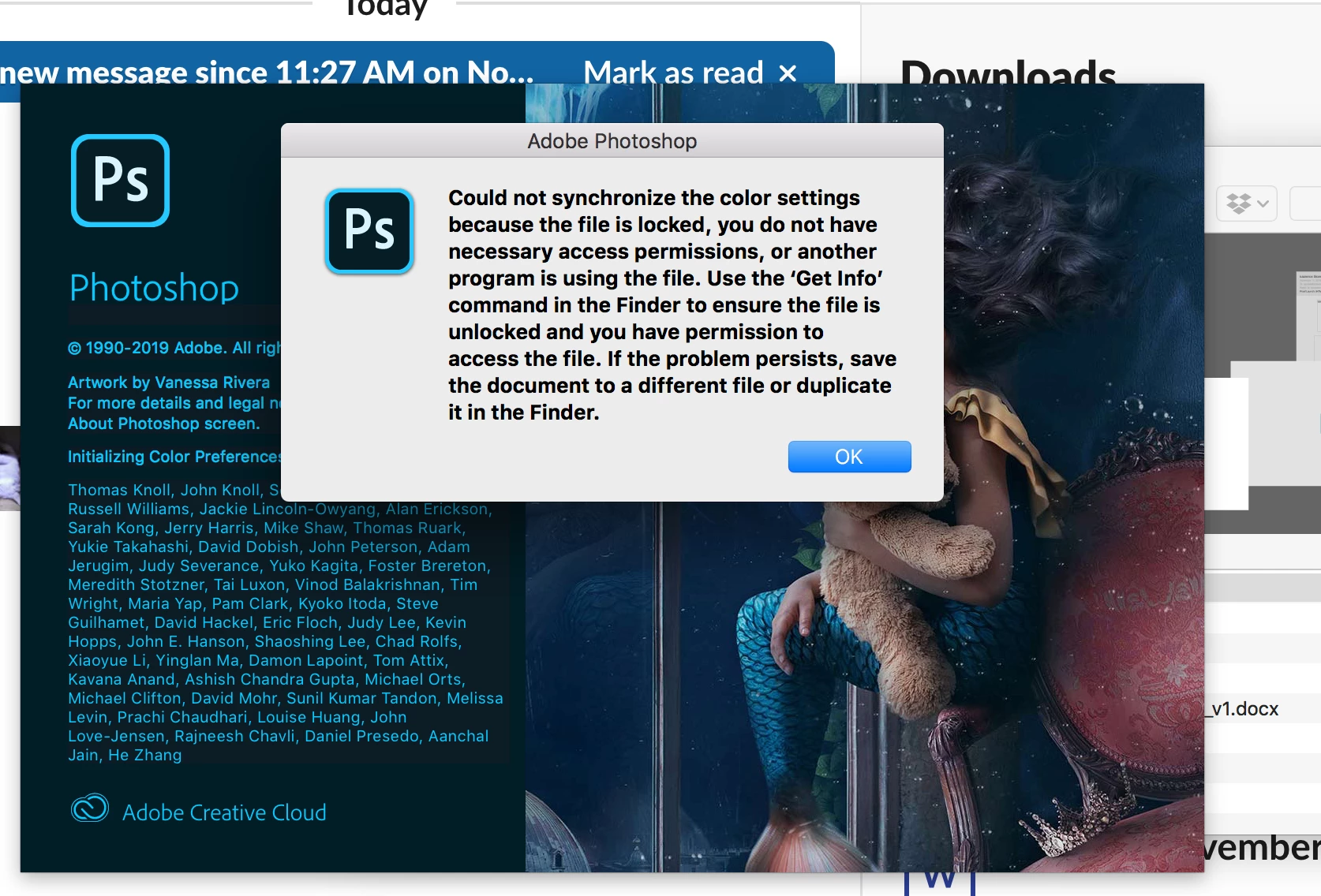
Task: Click the Ps icon in the error dialog
Action: tap(369, 231)
